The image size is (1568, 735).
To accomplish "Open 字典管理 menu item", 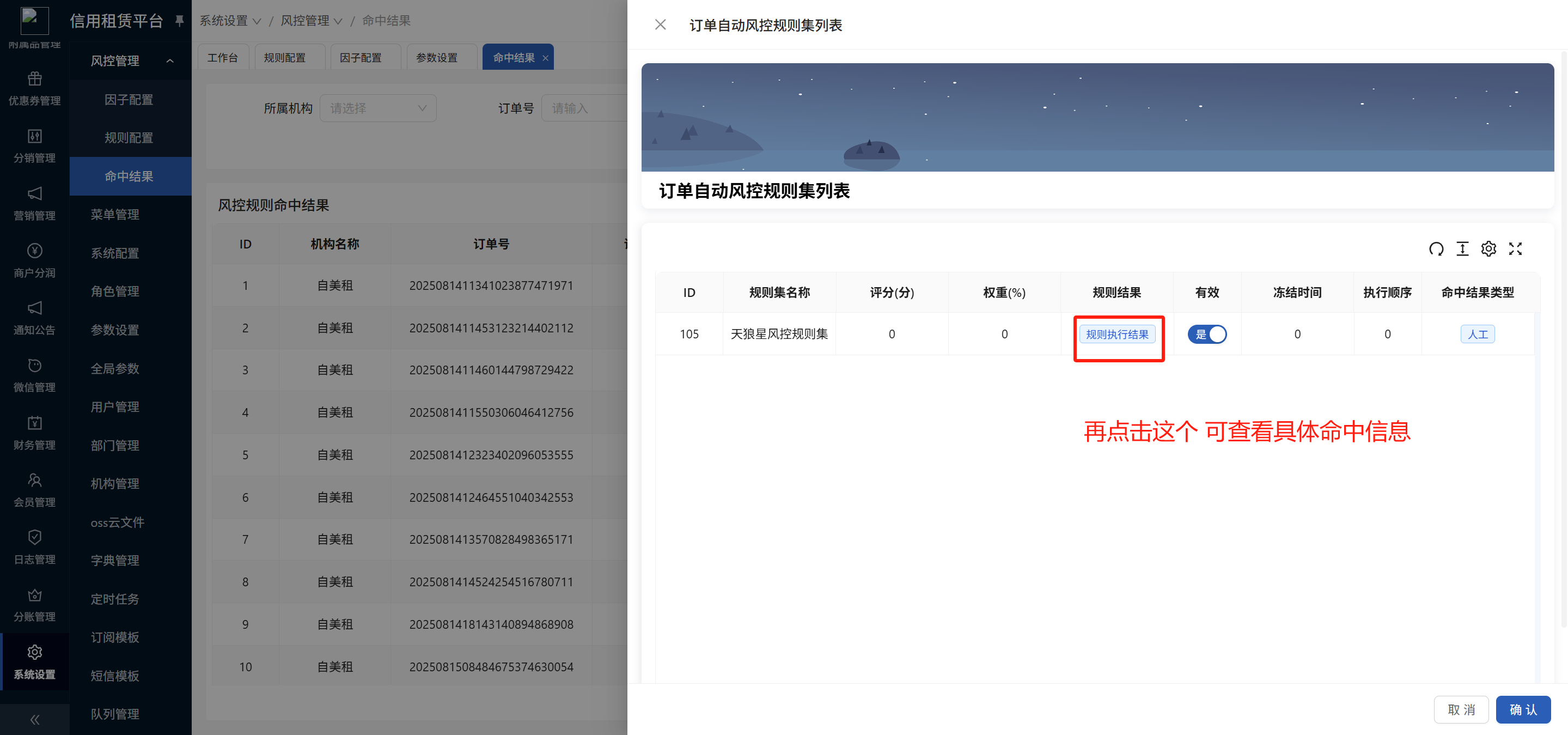I will click(x=115, y=560).
